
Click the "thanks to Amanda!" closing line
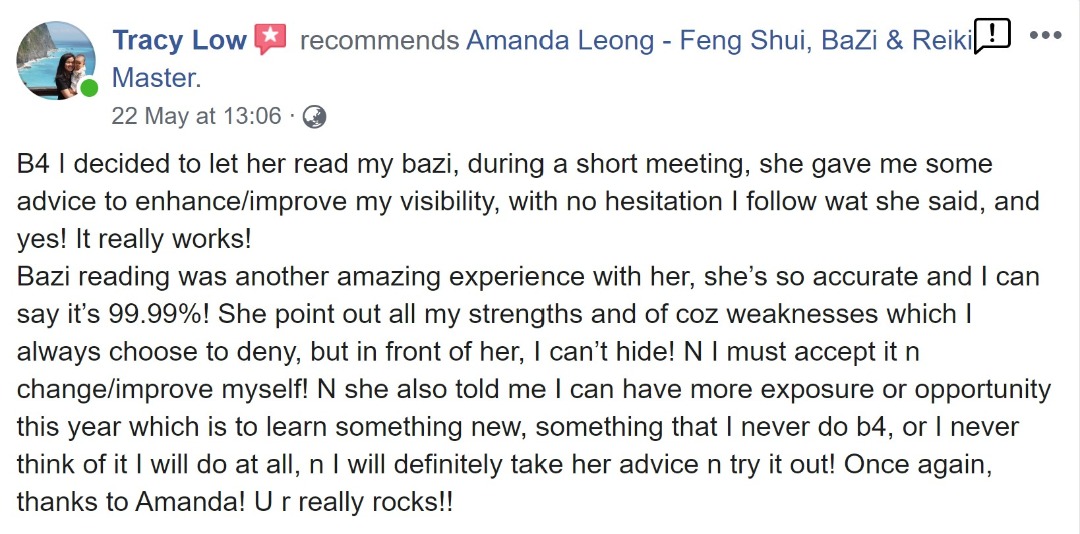(x=235, y=502)
